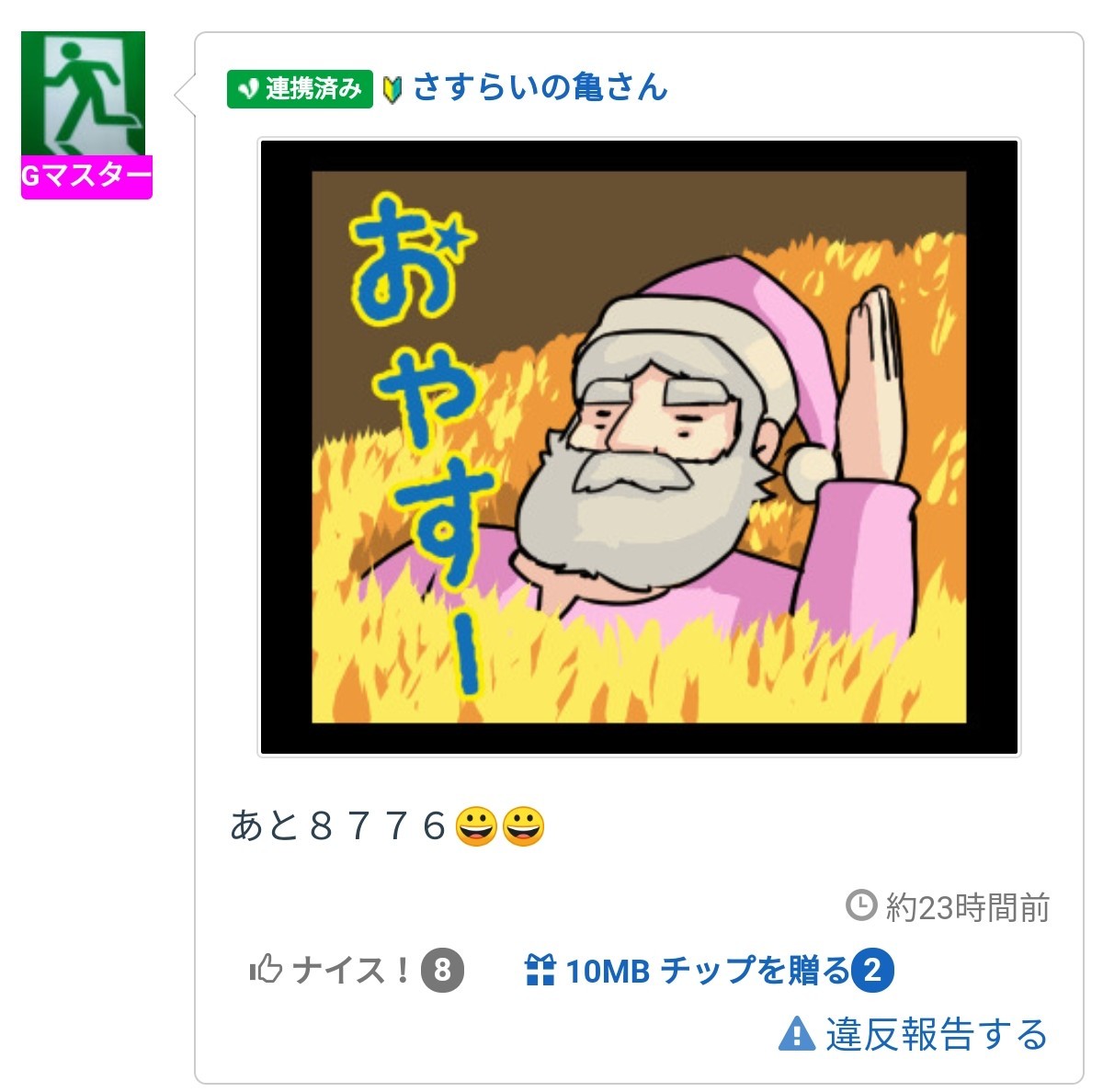This screenshot has height=1092, width=1103.
Task: Click the speech bubble pointer near avatar
Action: click(185, 94)
